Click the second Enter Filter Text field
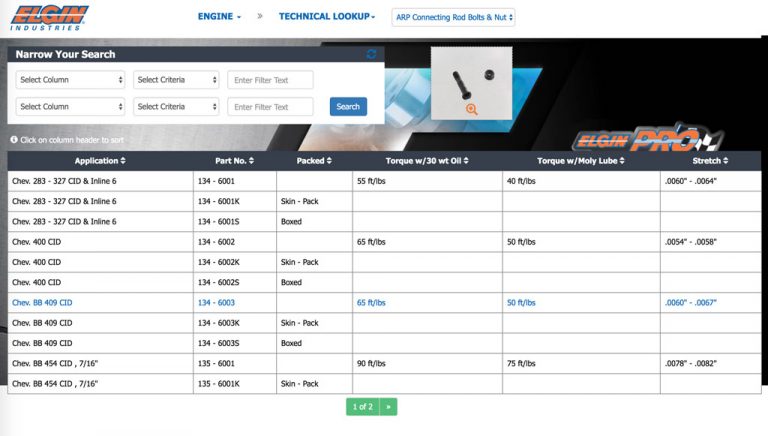 click(270, 107)
